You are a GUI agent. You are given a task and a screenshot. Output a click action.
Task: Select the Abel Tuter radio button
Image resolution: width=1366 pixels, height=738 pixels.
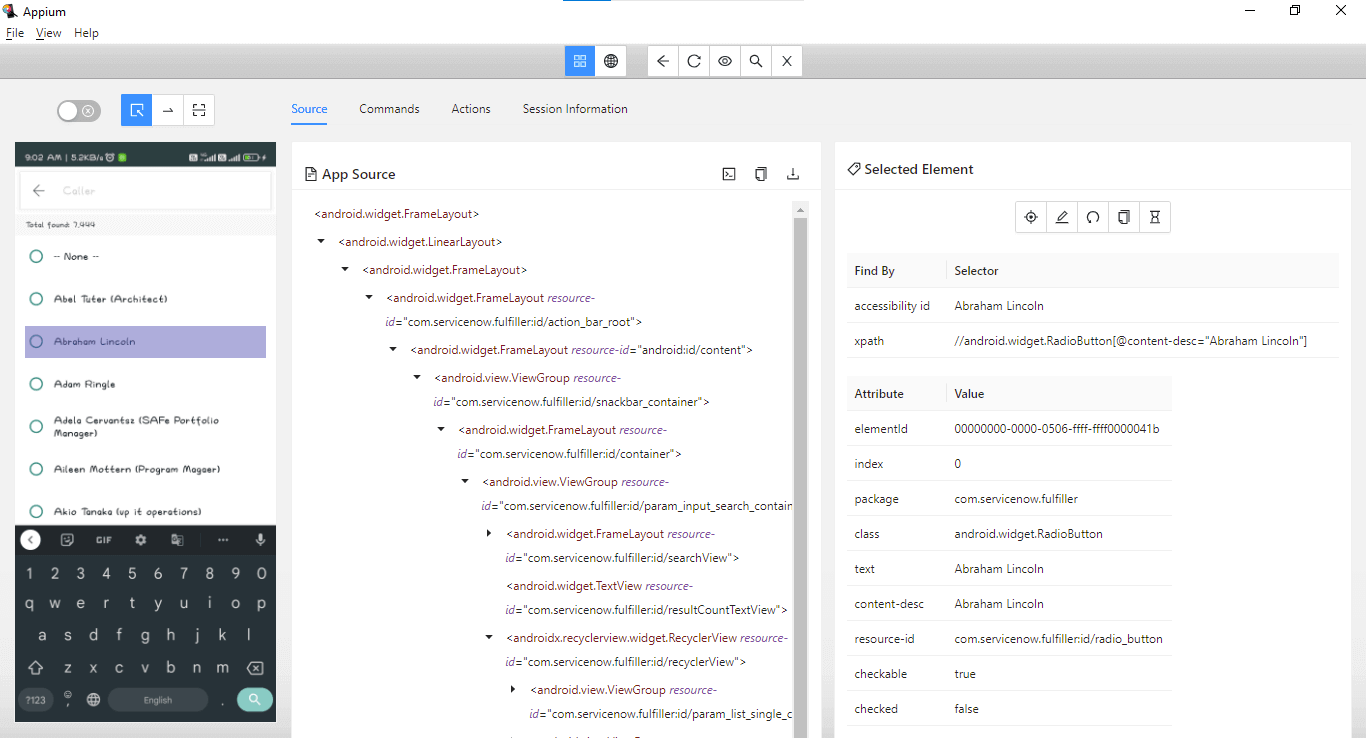(37, 299)
